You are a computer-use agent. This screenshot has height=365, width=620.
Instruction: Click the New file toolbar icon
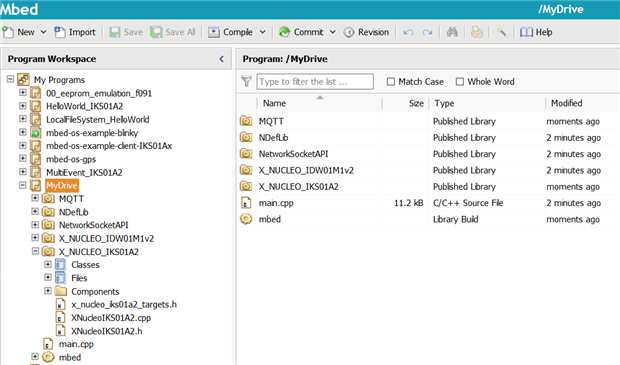click(8, 32)
